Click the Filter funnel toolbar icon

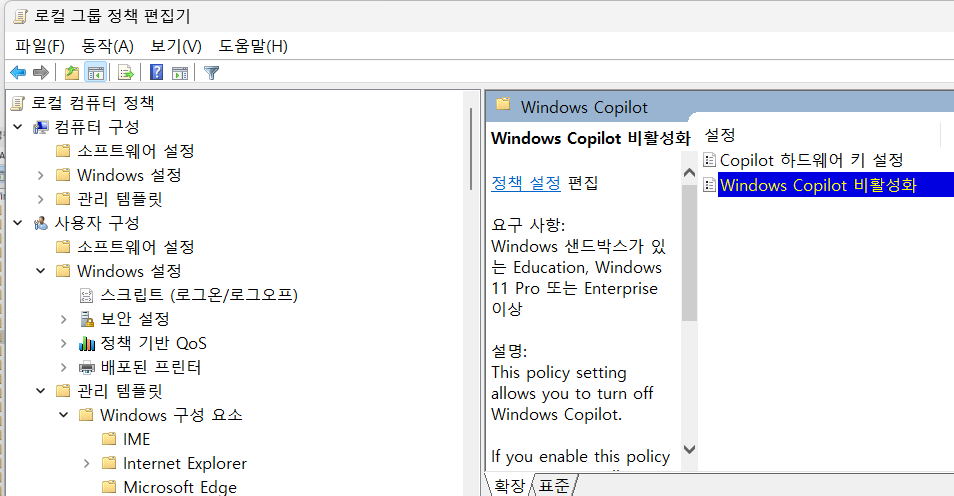coord(211,73)
